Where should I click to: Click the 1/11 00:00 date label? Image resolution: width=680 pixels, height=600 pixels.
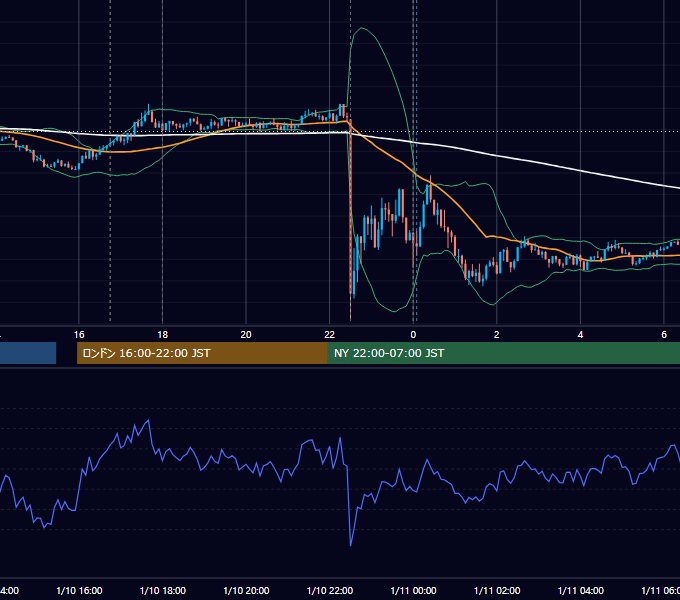pyautogui.click(x=413, y=591)
